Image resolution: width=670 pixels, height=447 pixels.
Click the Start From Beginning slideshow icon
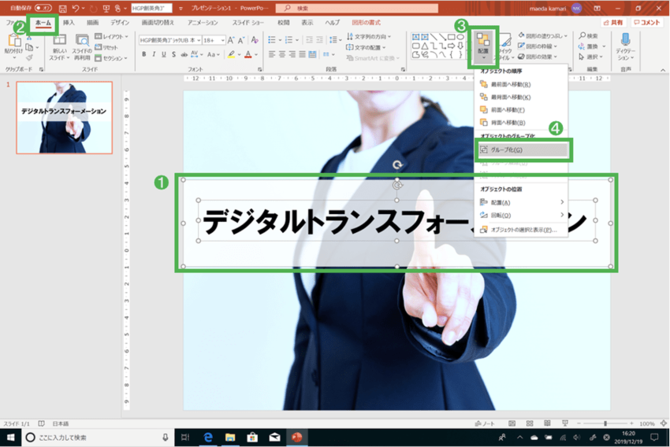click(106, 9)
